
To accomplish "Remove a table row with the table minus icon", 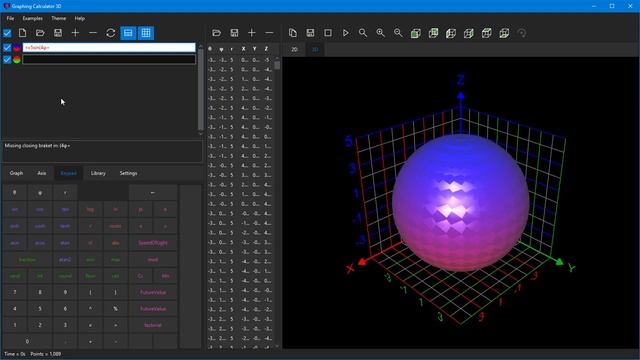I will pyautogui.click(x=269, y=33).
